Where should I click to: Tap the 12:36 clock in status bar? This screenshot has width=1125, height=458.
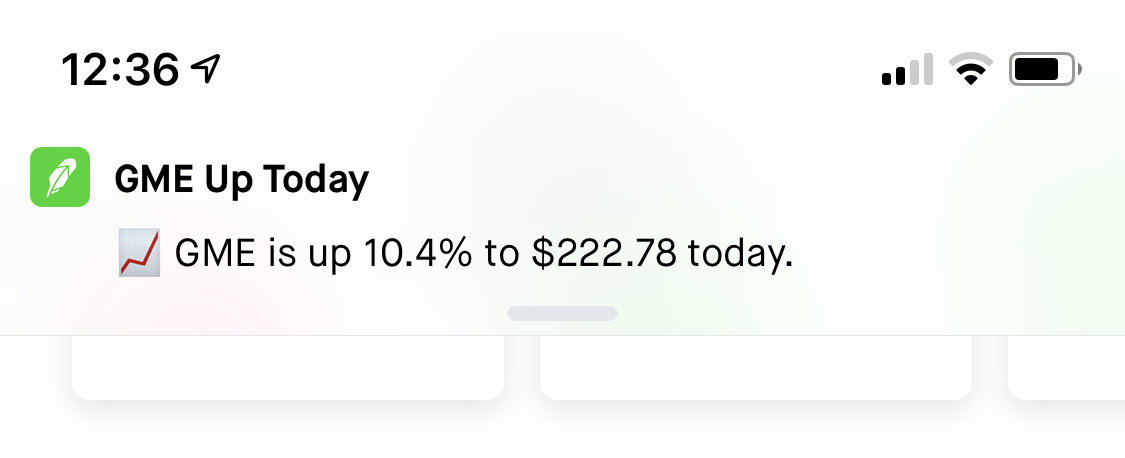(x=120, y=70)
